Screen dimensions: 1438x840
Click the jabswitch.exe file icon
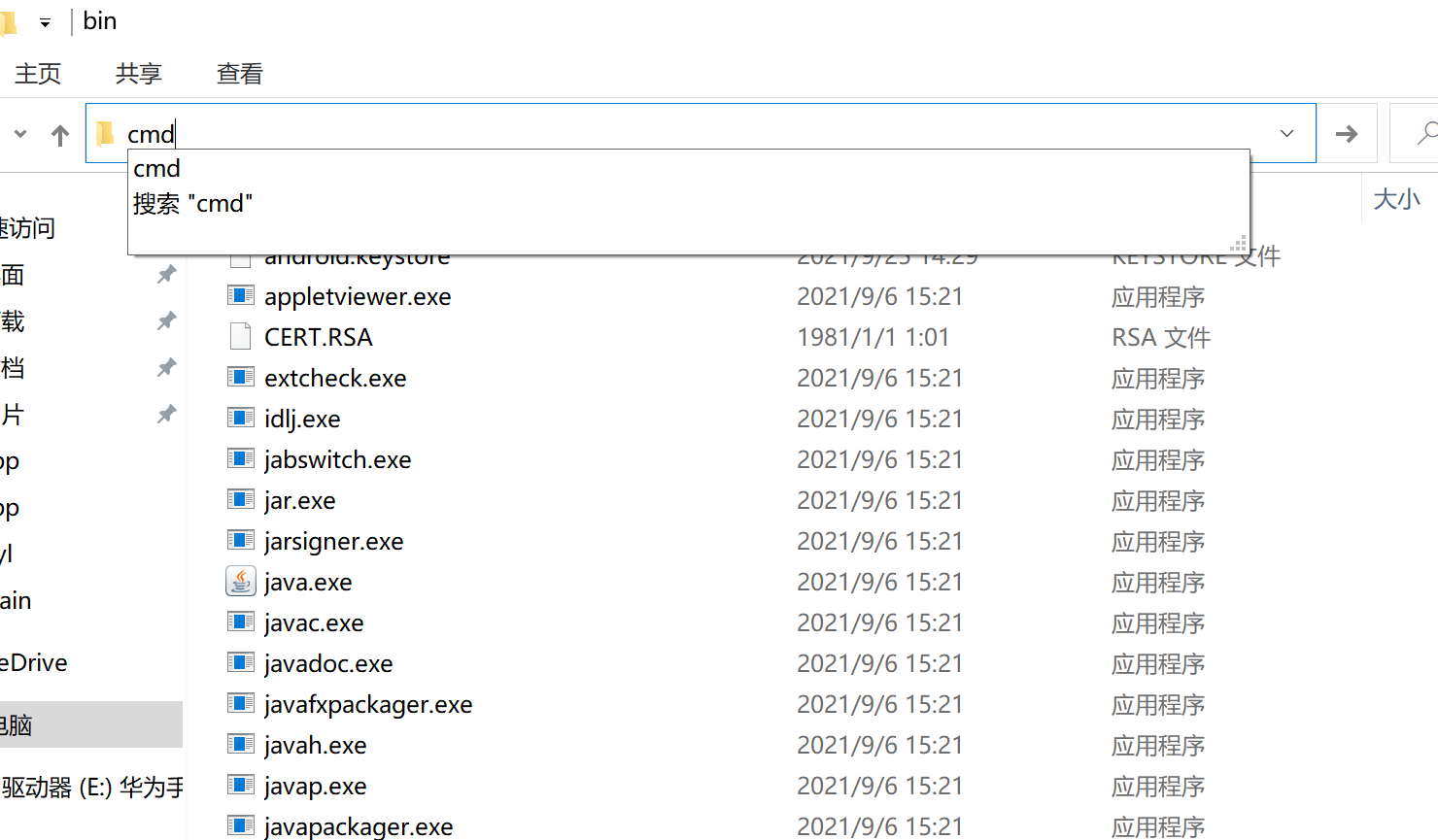240,458
